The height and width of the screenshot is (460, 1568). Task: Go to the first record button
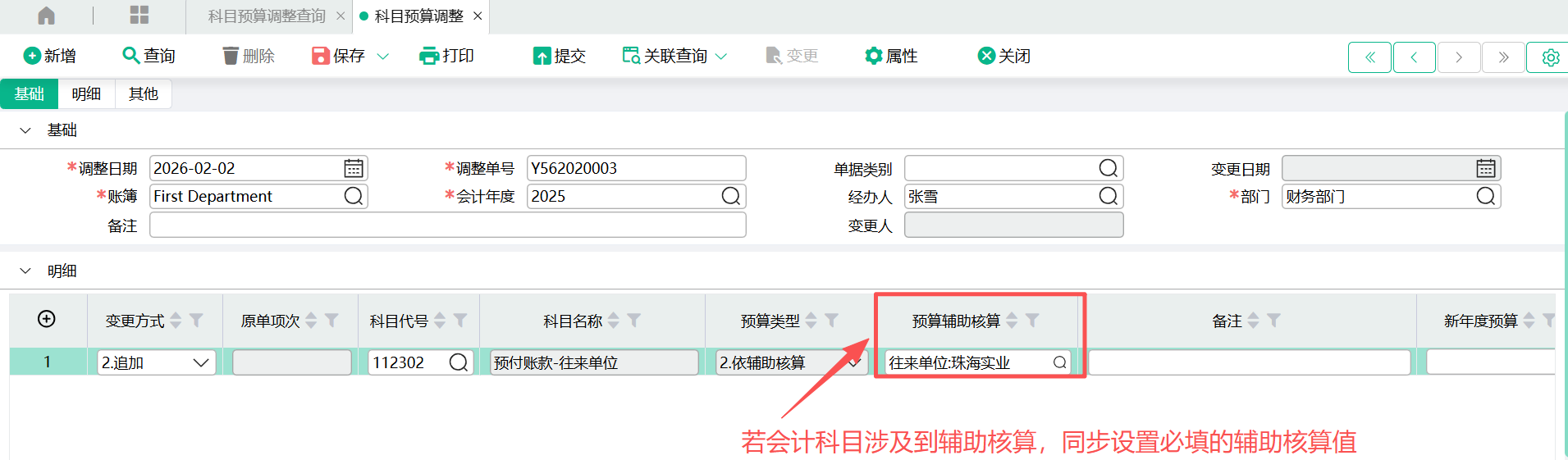click(1369, 57)
